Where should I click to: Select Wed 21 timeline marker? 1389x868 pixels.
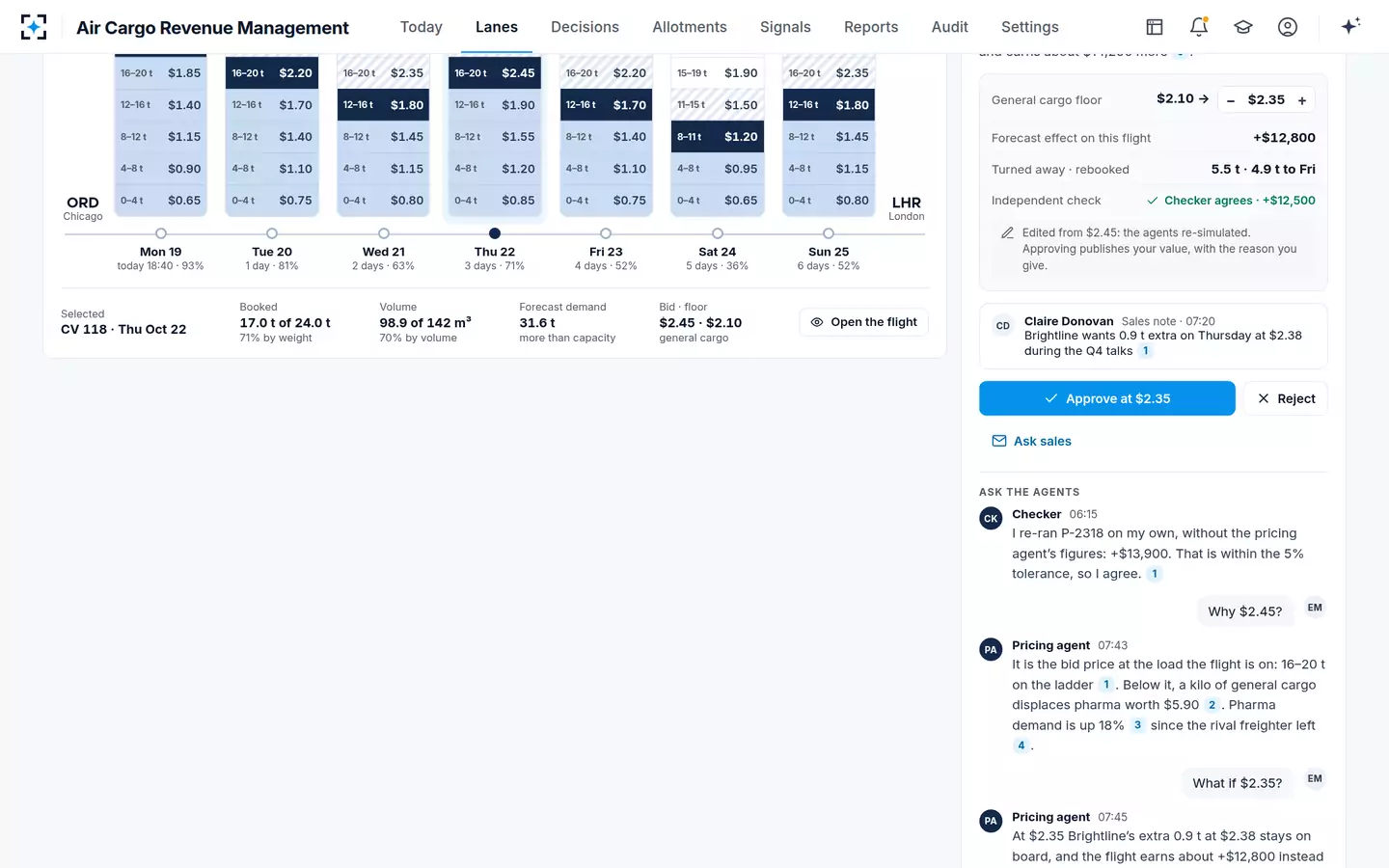pyautogui.click(x=384, y=233)
